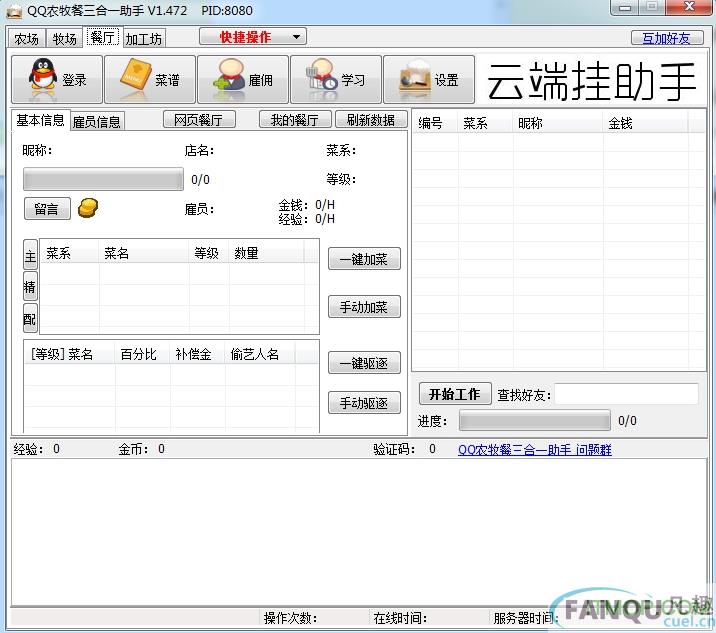716x633 pixels.
Task: Sort friend list by 编号 column
Action: click(x=435, y=123)
